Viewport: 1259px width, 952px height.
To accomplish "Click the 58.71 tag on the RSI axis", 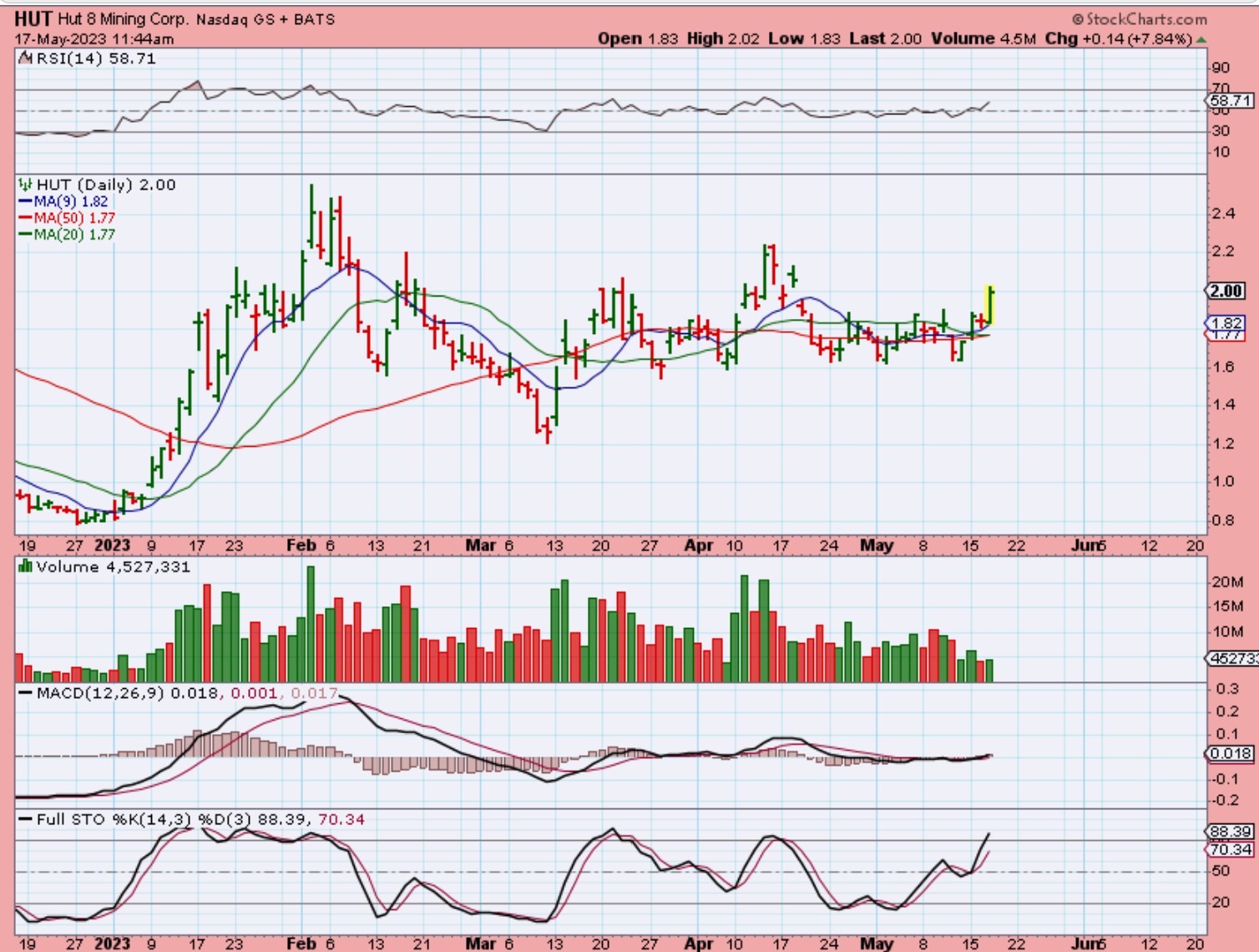I will (x=1231, y=100).
